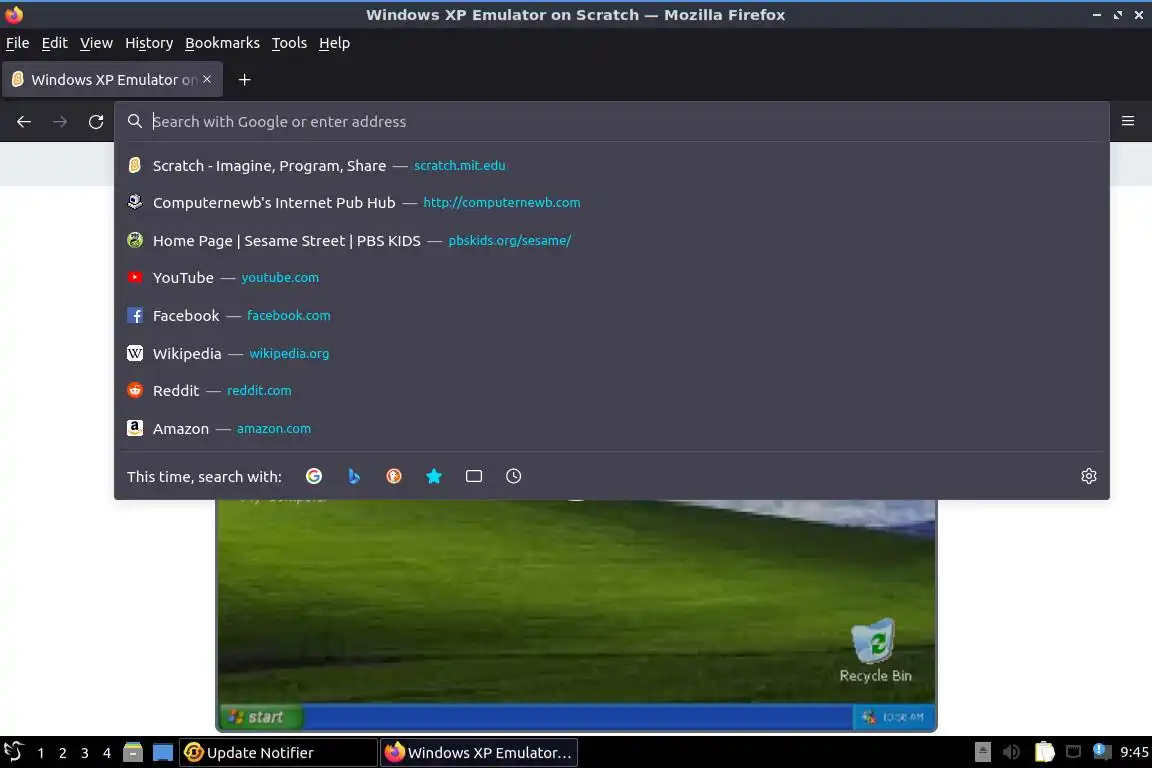Click show desktop panel icon
This screenshot has width=1152, height=768.
(162, 753)
